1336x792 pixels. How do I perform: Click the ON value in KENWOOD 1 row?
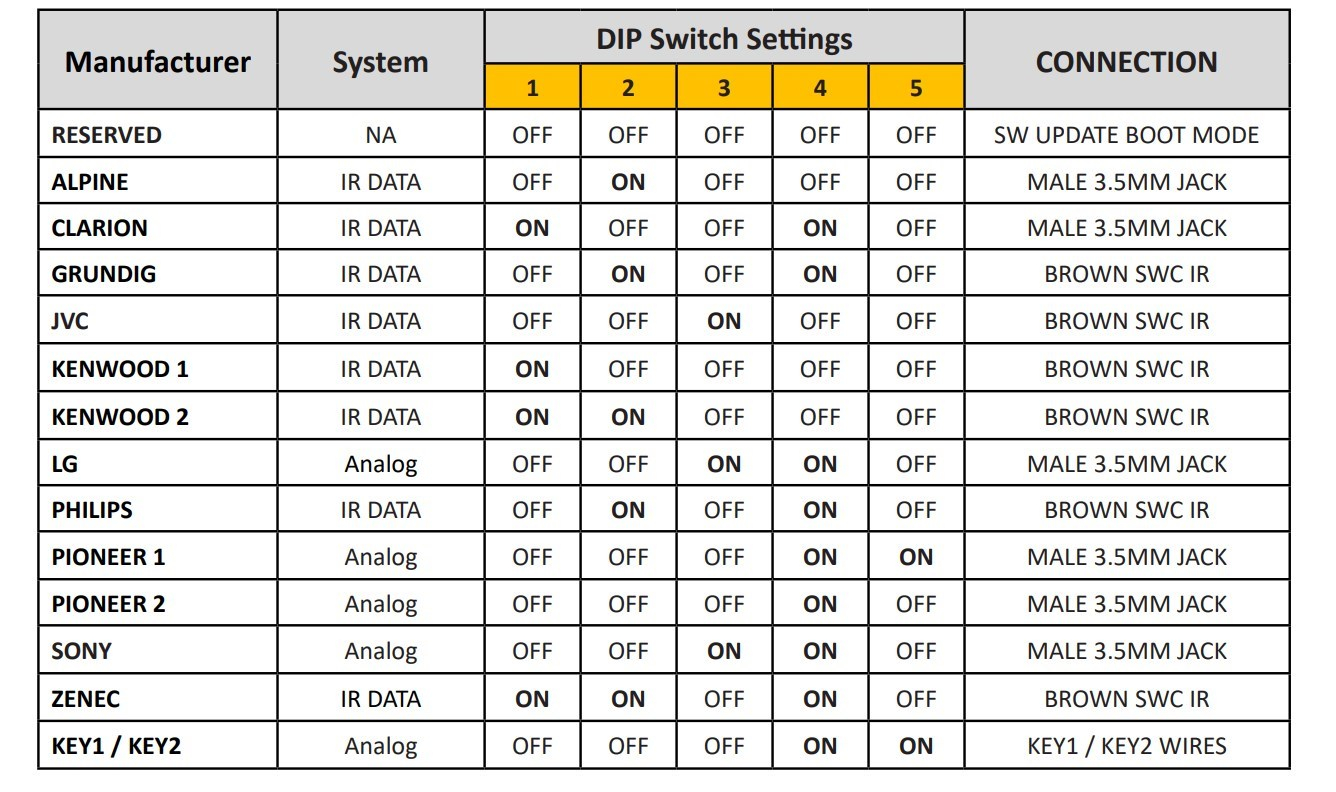(532, 369)
